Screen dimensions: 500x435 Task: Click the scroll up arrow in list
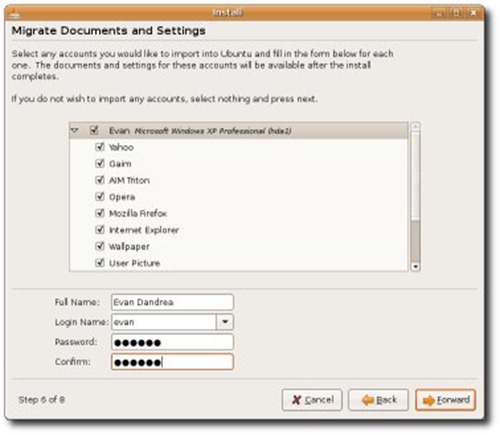tap(415, 127)
